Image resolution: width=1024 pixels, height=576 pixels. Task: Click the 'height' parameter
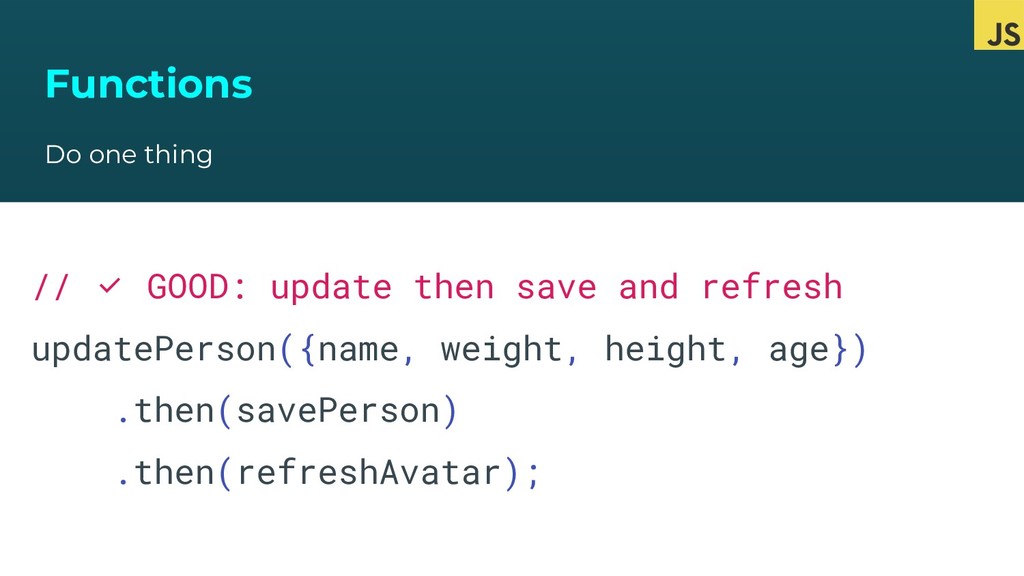665,350
